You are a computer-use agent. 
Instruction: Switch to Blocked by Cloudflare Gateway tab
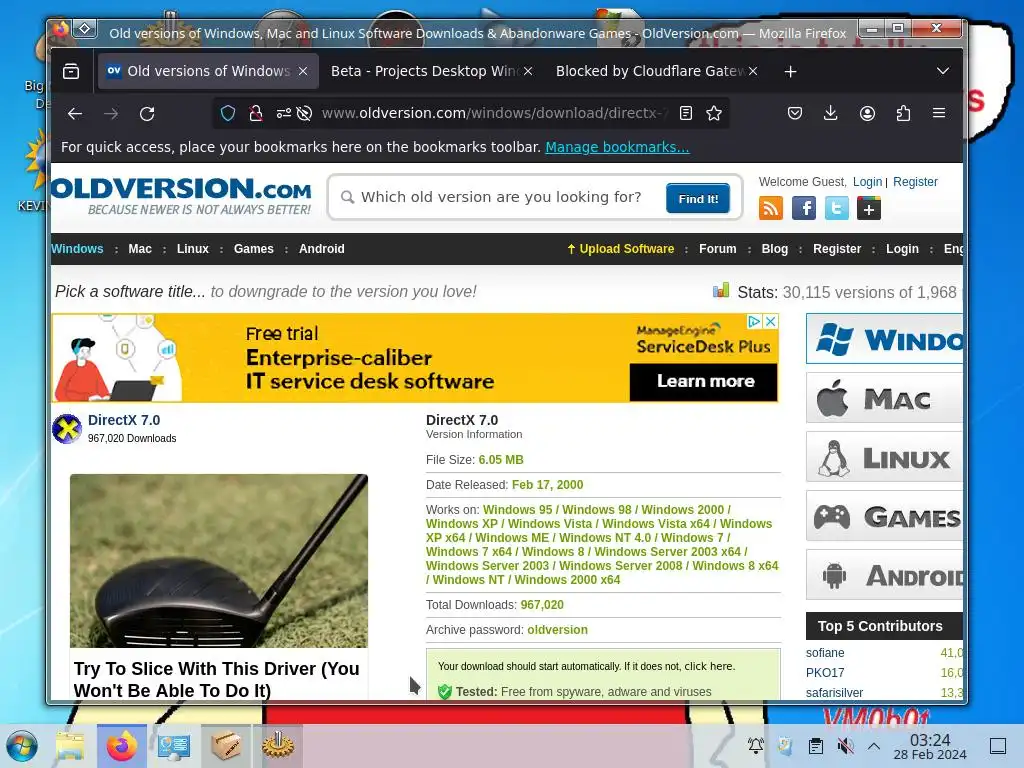click(650, 71)
